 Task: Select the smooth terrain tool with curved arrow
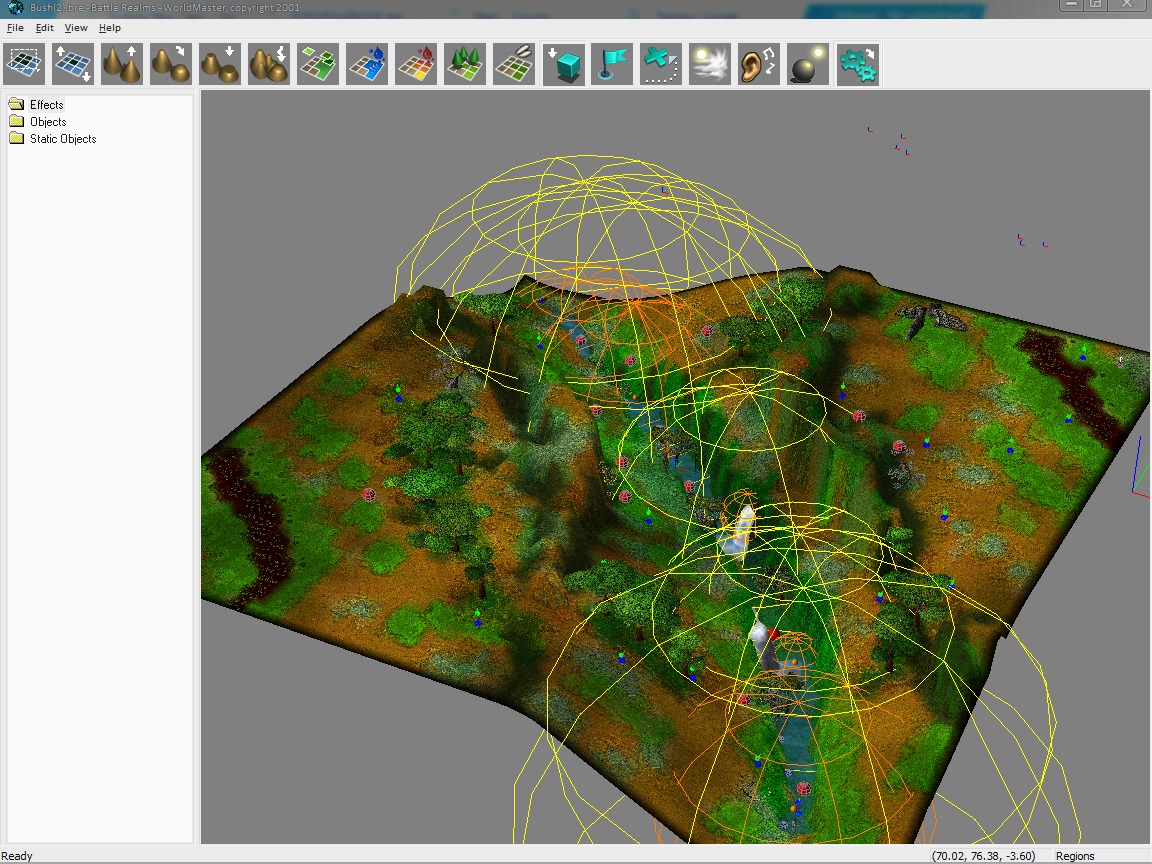(x=170, y=64)
